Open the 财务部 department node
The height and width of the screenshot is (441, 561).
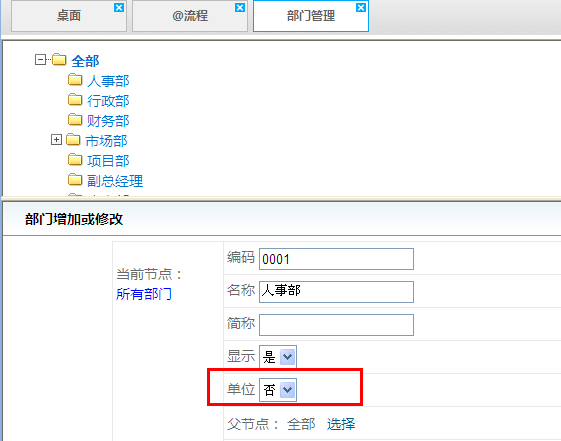pyautogui.click(x=108, y=121)
